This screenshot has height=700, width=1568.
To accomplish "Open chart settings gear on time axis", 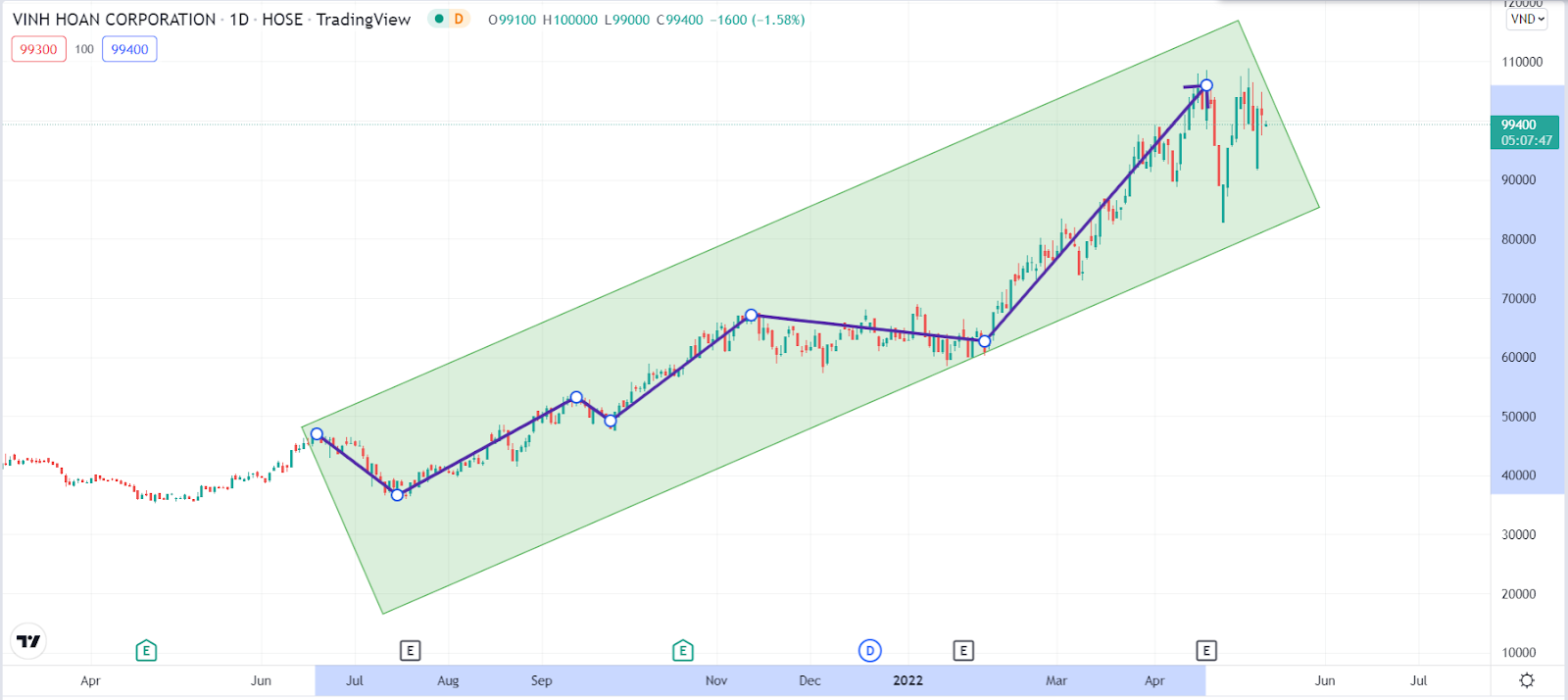I will click(1527, 680).
